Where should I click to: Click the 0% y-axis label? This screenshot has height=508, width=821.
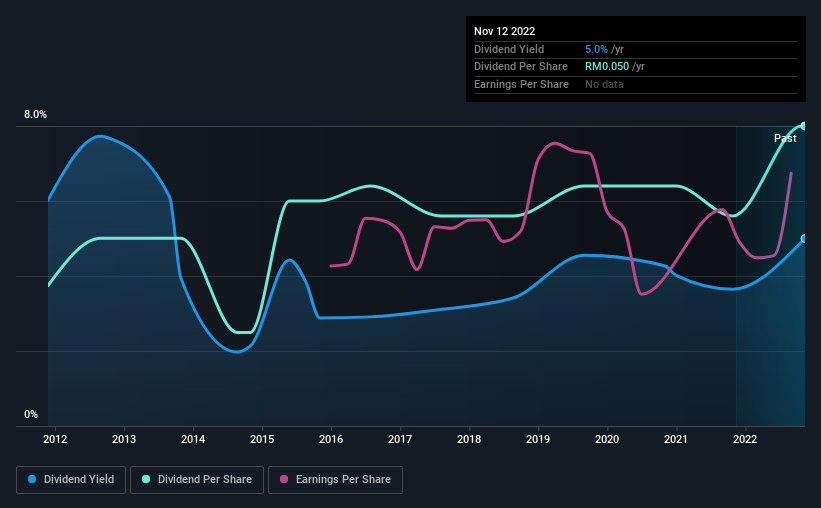[31, 414]
